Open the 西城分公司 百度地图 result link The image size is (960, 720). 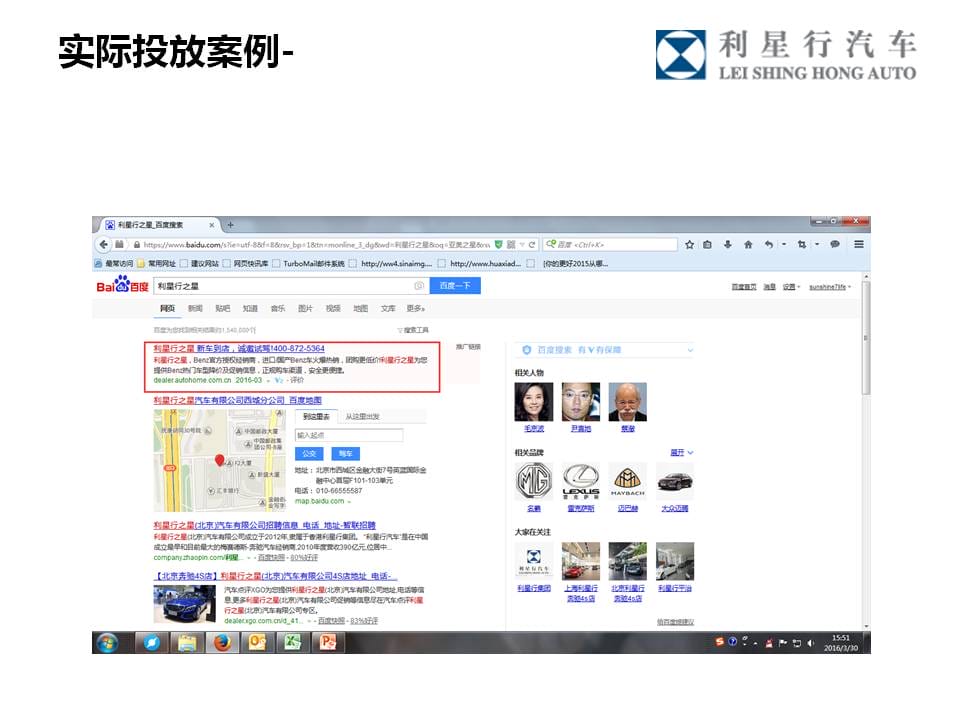pos(238,400)
